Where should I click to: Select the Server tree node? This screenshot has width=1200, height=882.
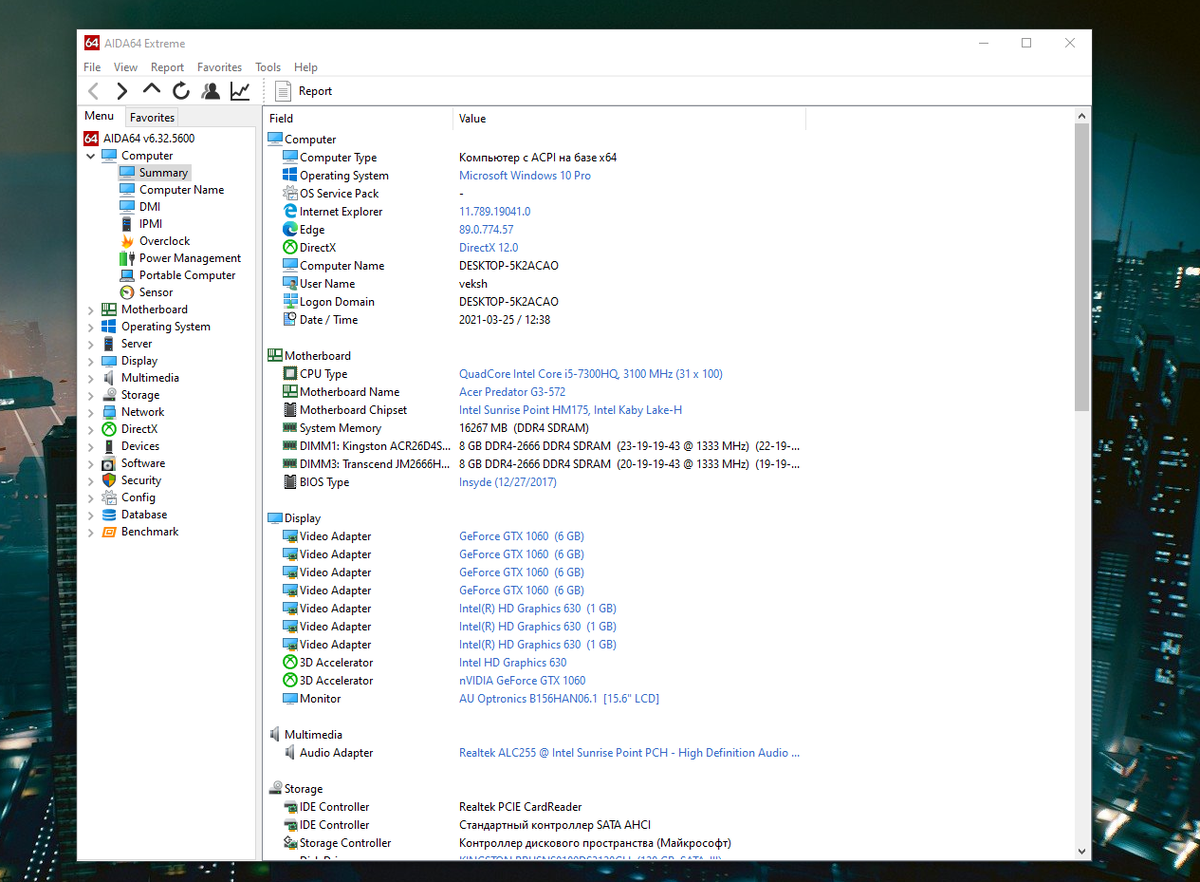[x=136, y=343]
